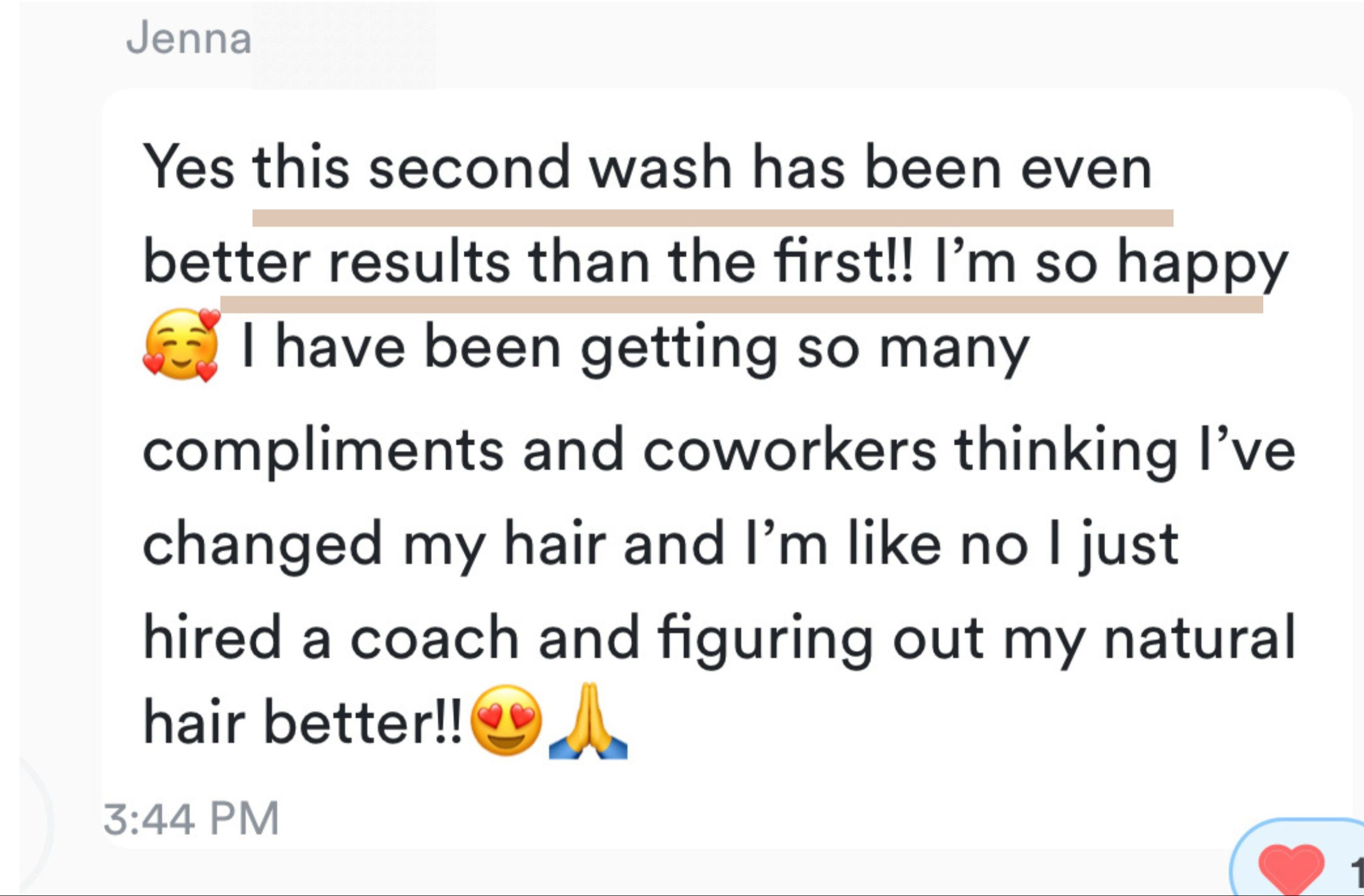Screen dimensions: 1364x896
Task: Click the tan underline beneath 'second wash'
Action: click(x=713, y=218)
